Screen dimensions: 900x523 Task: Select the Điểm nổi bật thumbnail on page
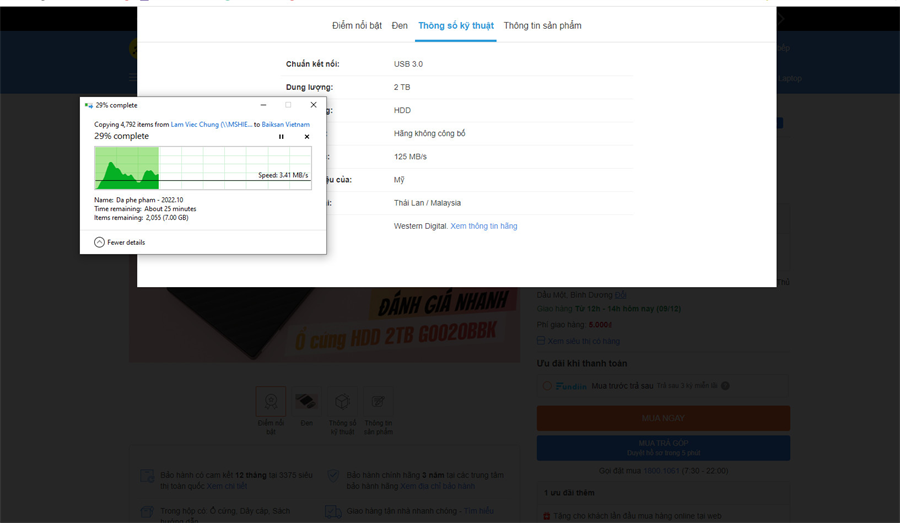pyautogui.click(x=271, y=401)
